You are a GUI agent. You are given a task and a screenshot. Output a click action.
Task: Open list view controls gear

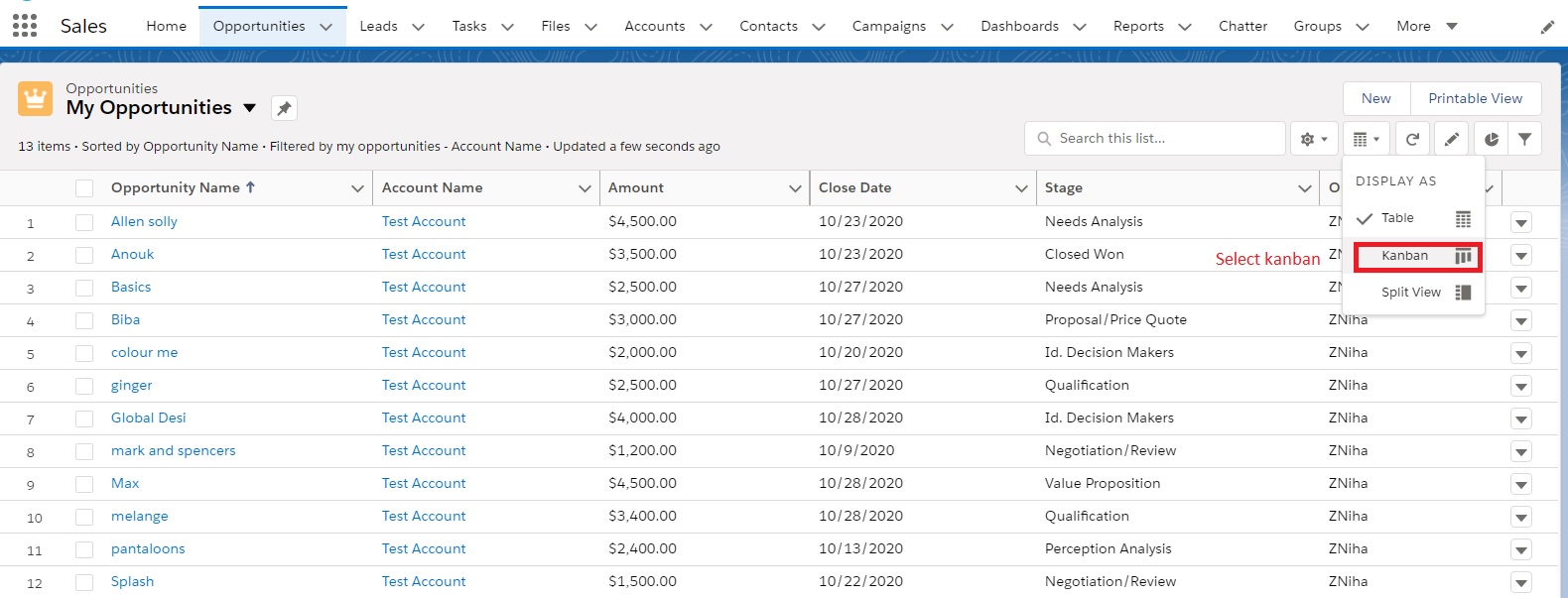tap(1314, 139)
